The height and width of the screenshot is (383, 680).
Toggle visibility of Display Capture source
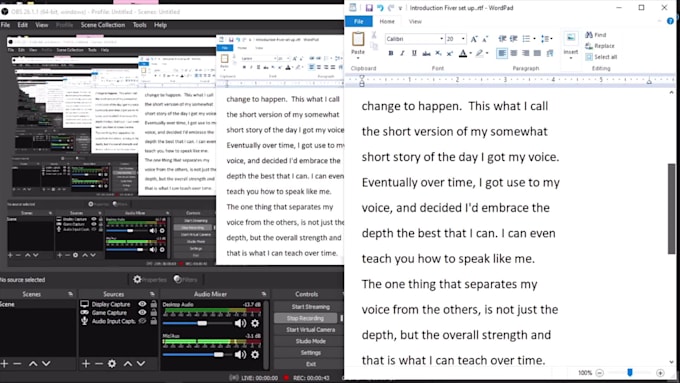click(142, 304)
